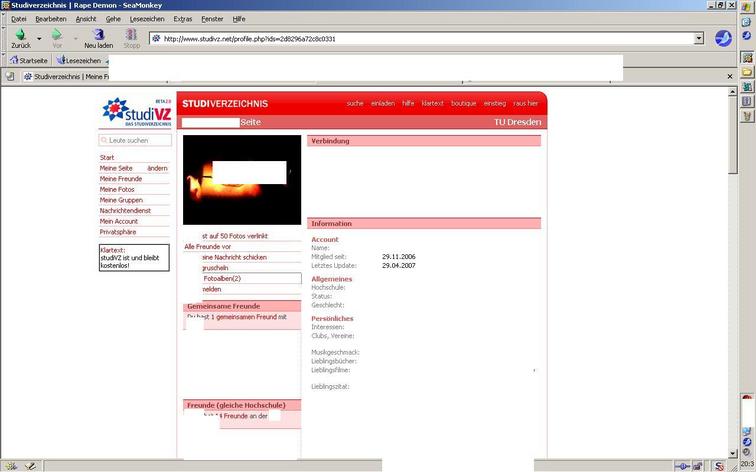Image resolution: width=756 pixels, height=472 pixels.
Task: Click the studiVZ logo
Action: click(137, 111)
